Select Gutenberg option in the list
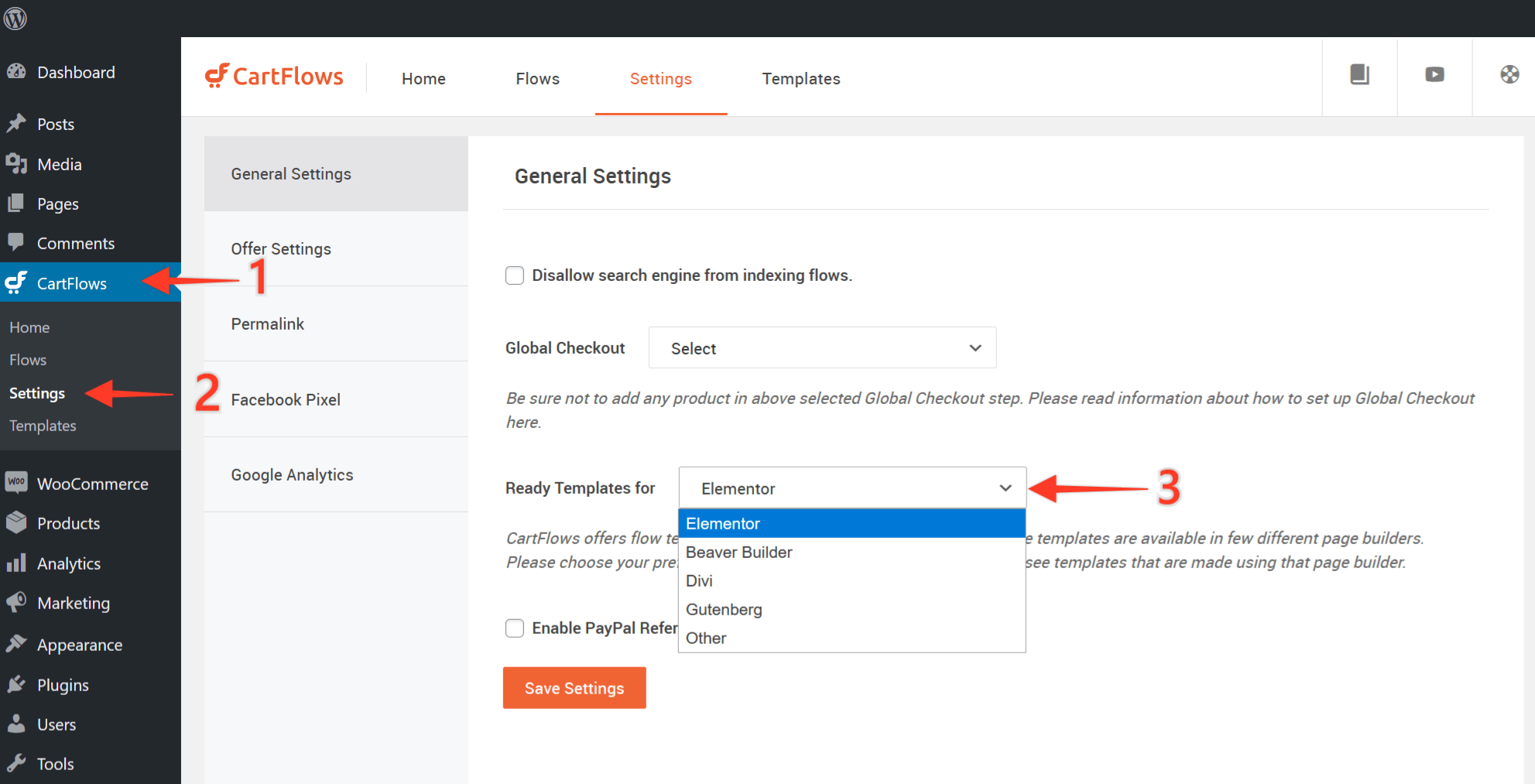Screen dimensions: 1535x784 (x=724, y=610)
